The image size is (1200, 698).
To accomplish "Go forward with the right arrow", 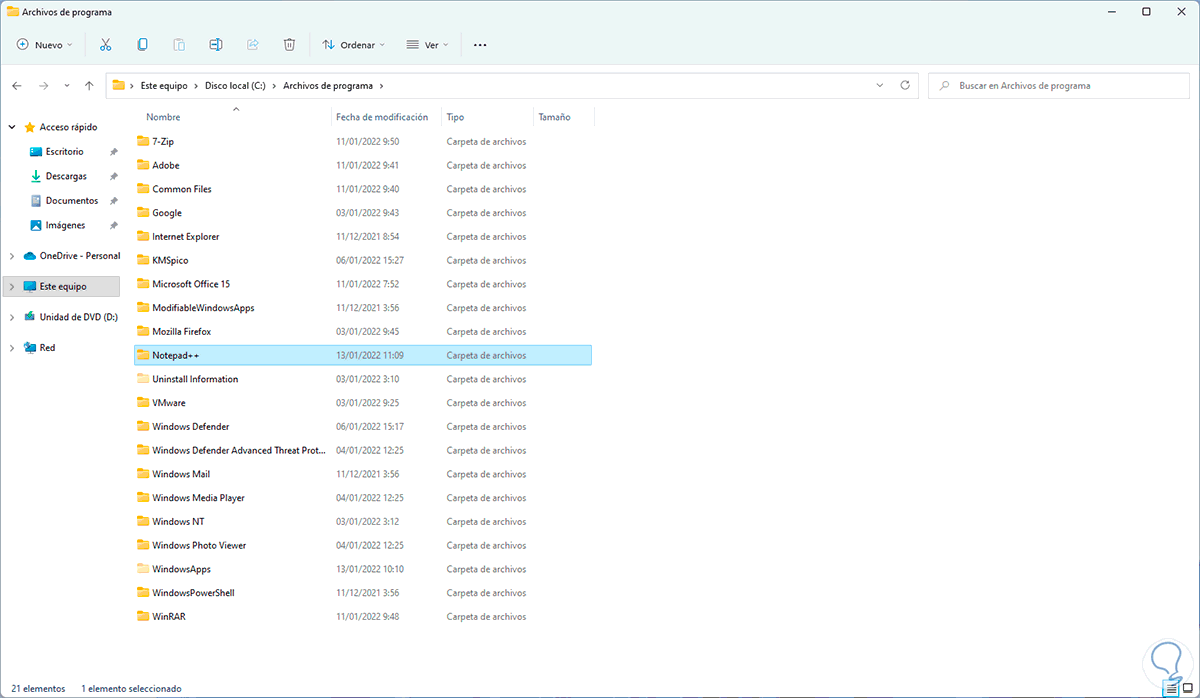I will [x=43, y=86].
